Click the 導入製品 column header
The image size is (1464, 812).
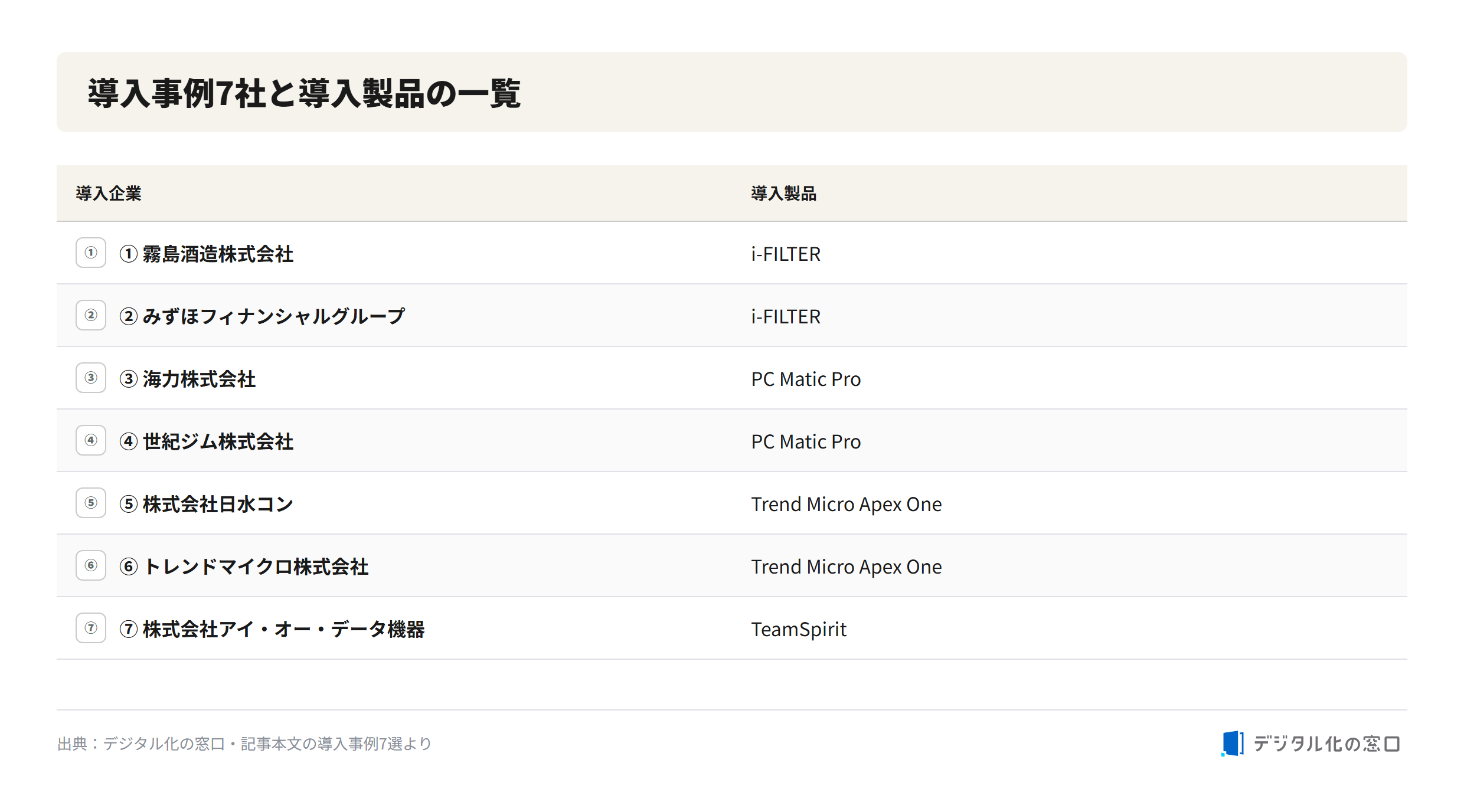tap(784, 194)
